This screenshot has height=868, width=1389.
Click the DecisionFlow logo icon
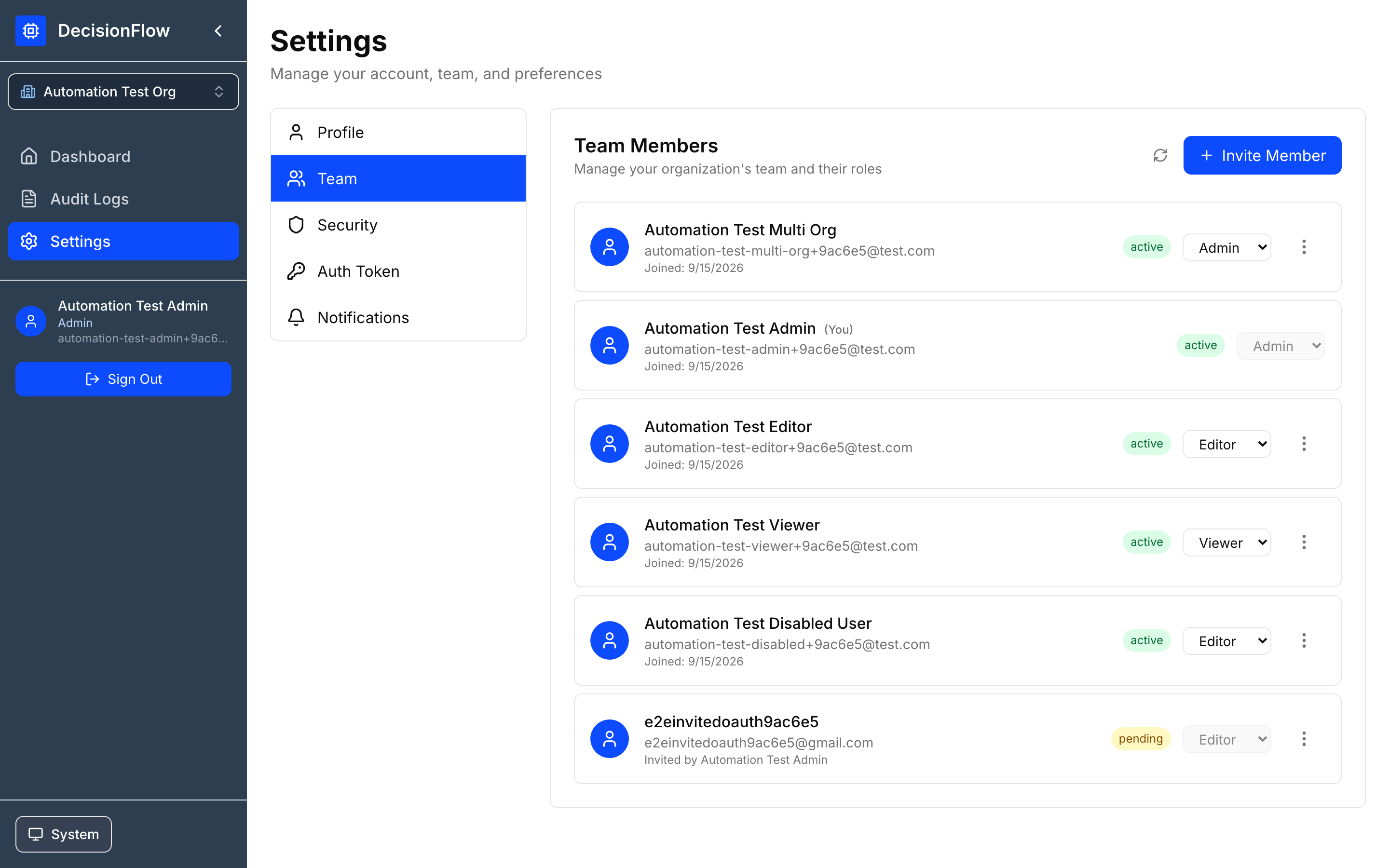(x=31, y=30)
